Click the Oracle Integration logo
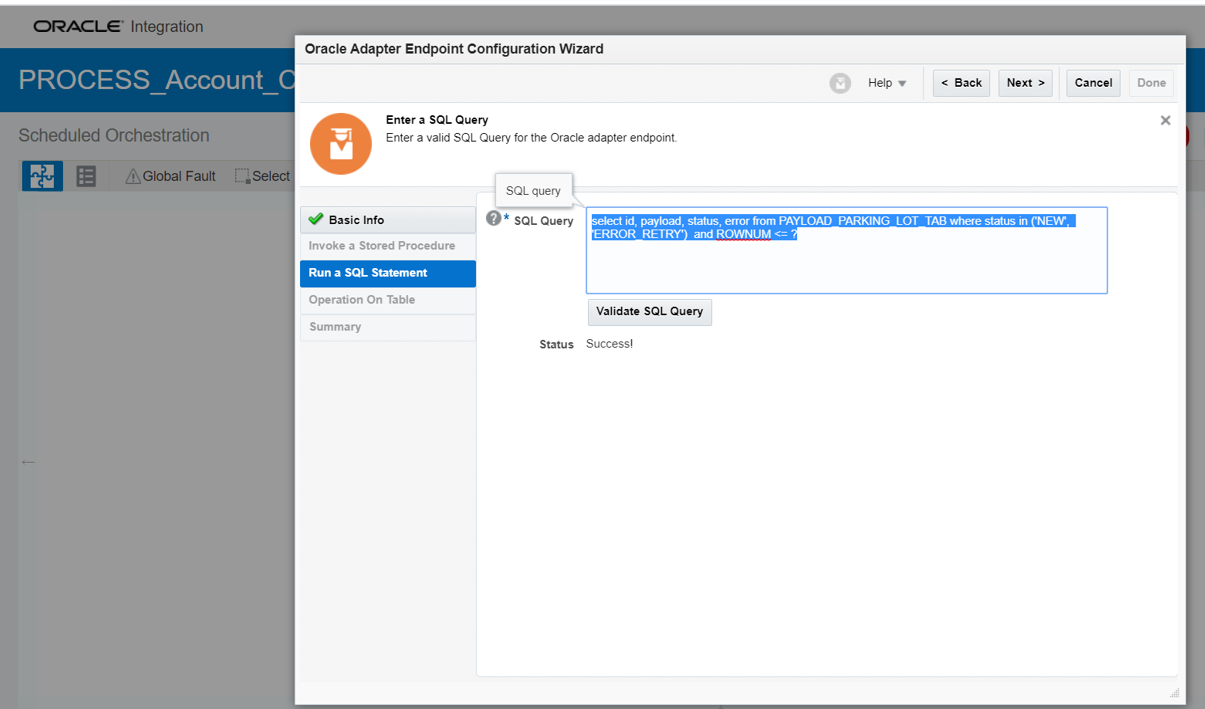 point(118,27)
